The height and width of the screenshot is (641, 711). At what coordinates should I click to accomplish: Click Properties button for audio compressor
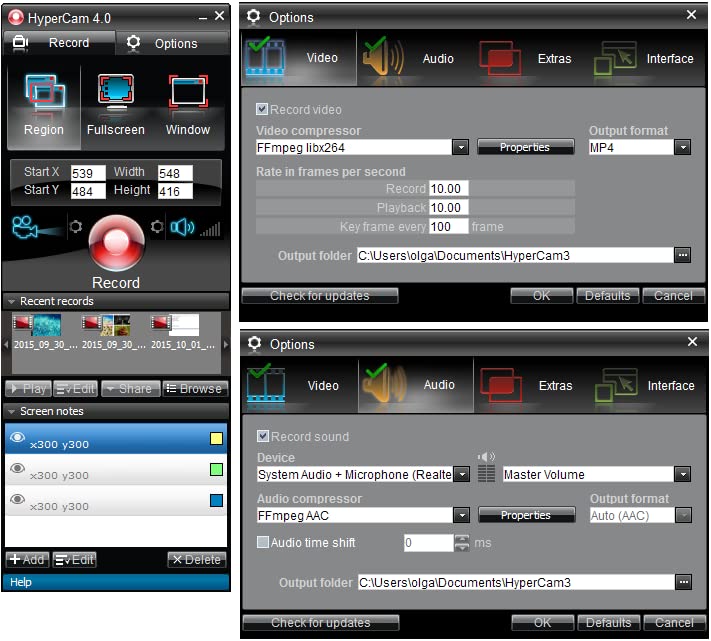pos(526,515)
